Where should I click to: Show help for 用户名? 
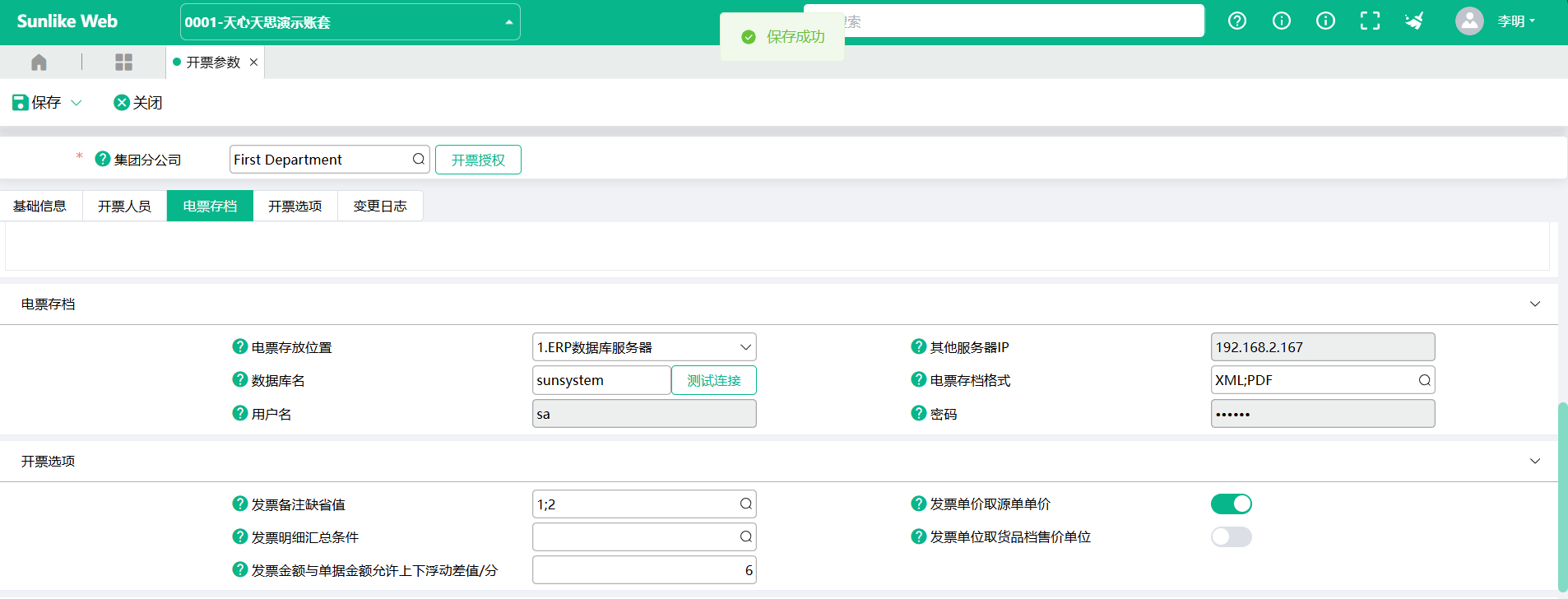click(240, 413)
